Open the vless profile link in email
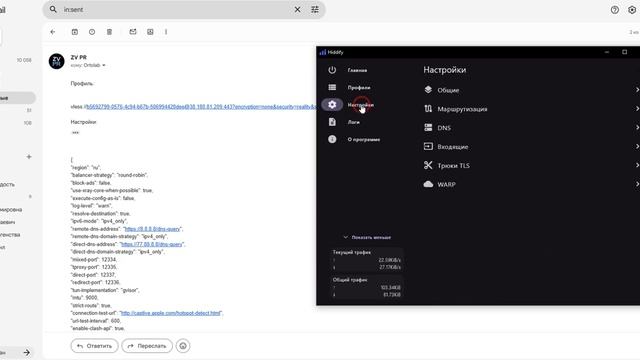Screen dimensions: 640x360 201,107
